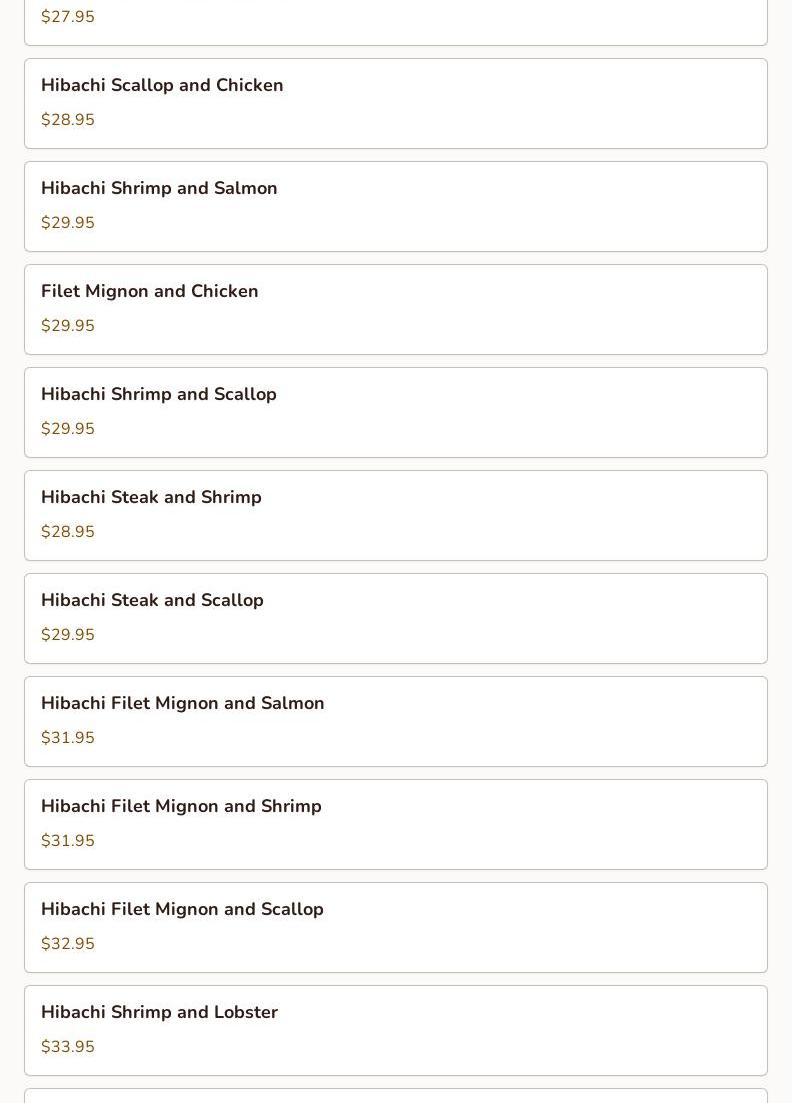Image resolution: width=792 pixels, height=1103 pixels.
Task: Click the $27.95 price at top
Action: (68, 17)
